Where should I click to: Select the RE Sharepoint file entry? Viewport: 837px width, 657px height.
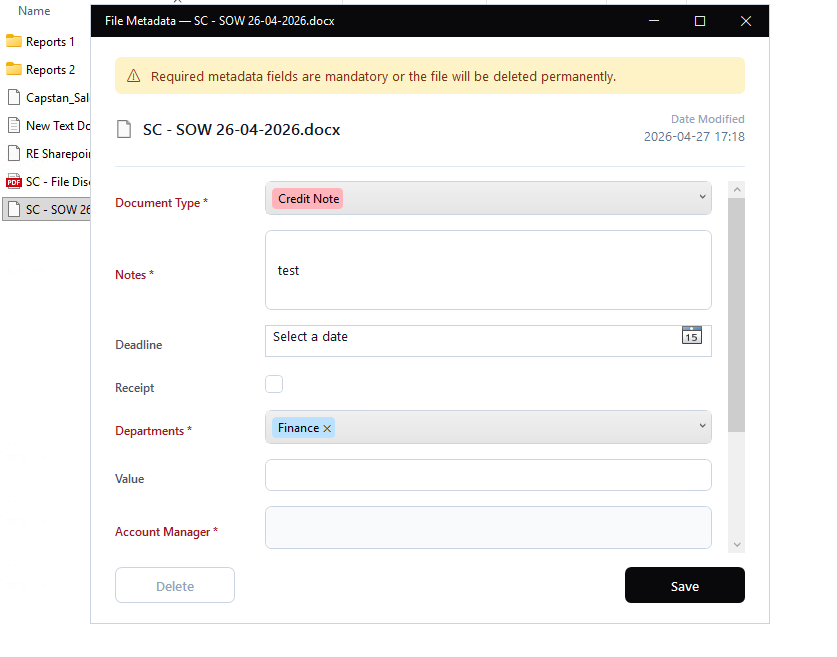pos(57,154)
